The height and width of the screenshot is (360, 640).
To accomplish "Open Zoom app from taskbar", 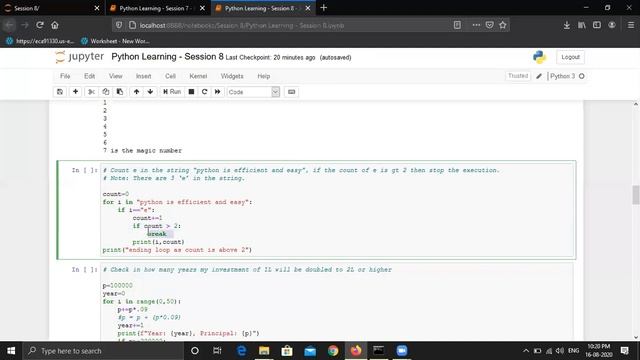I will pos(402,351).
